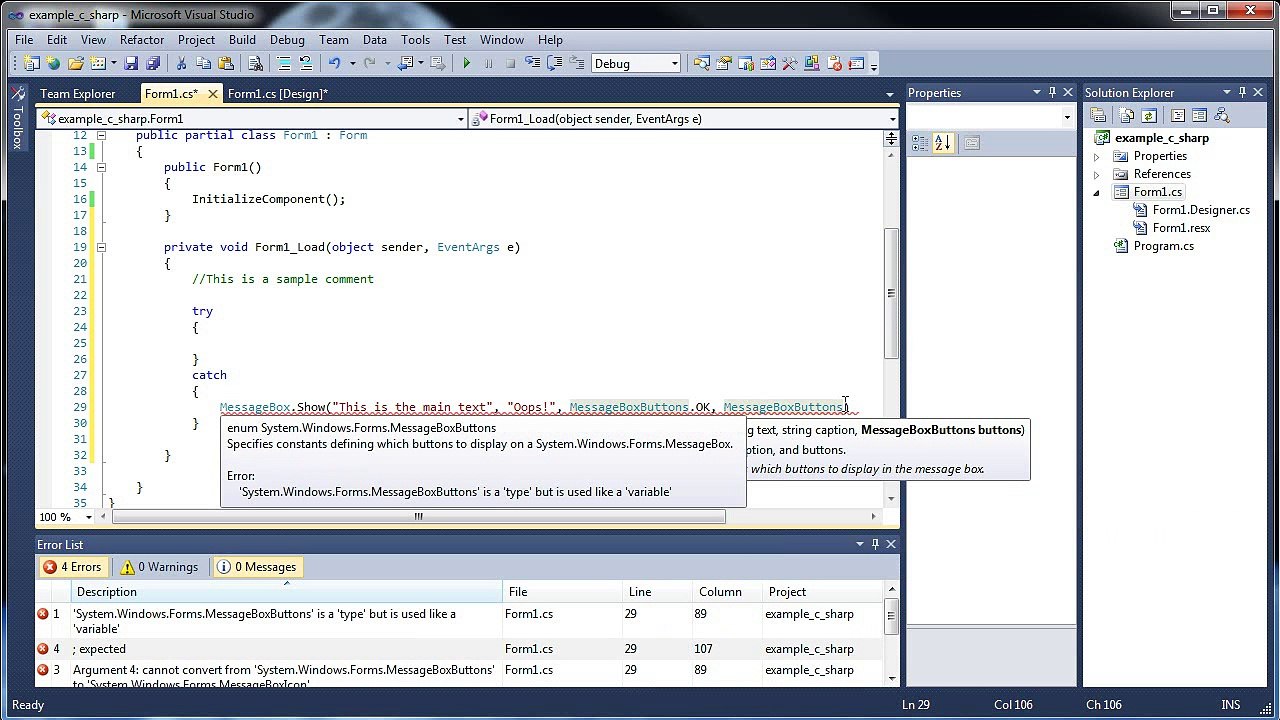
Task: Click the editor horizontal scrollbar thumb
Action: tap(419, 517)
